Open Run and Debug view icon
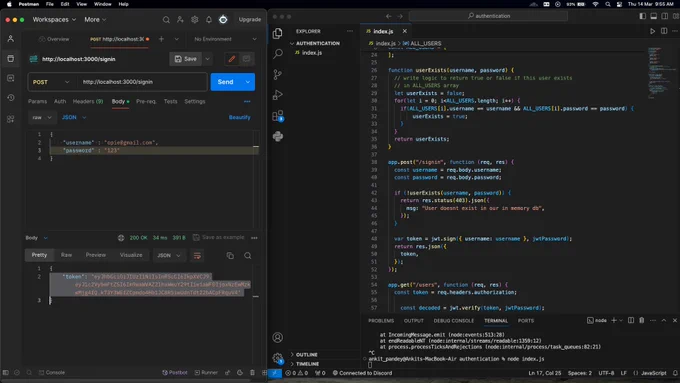Image resolution: width=680 pixels, height=383 pixels. [278, 95]
